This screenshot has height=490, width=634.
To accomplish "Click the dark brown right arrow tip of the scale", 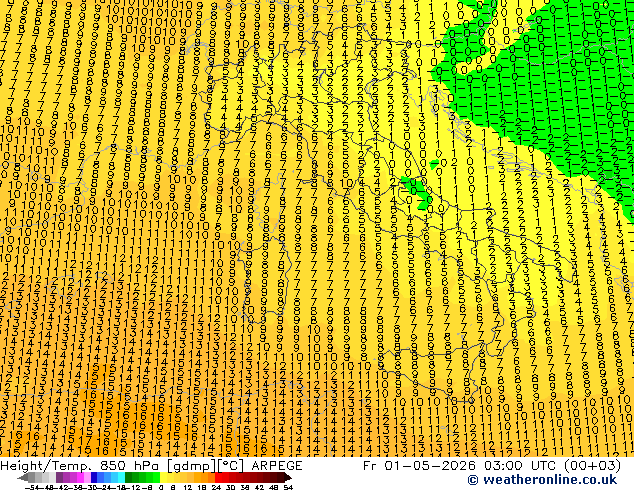I will (288, 478).
